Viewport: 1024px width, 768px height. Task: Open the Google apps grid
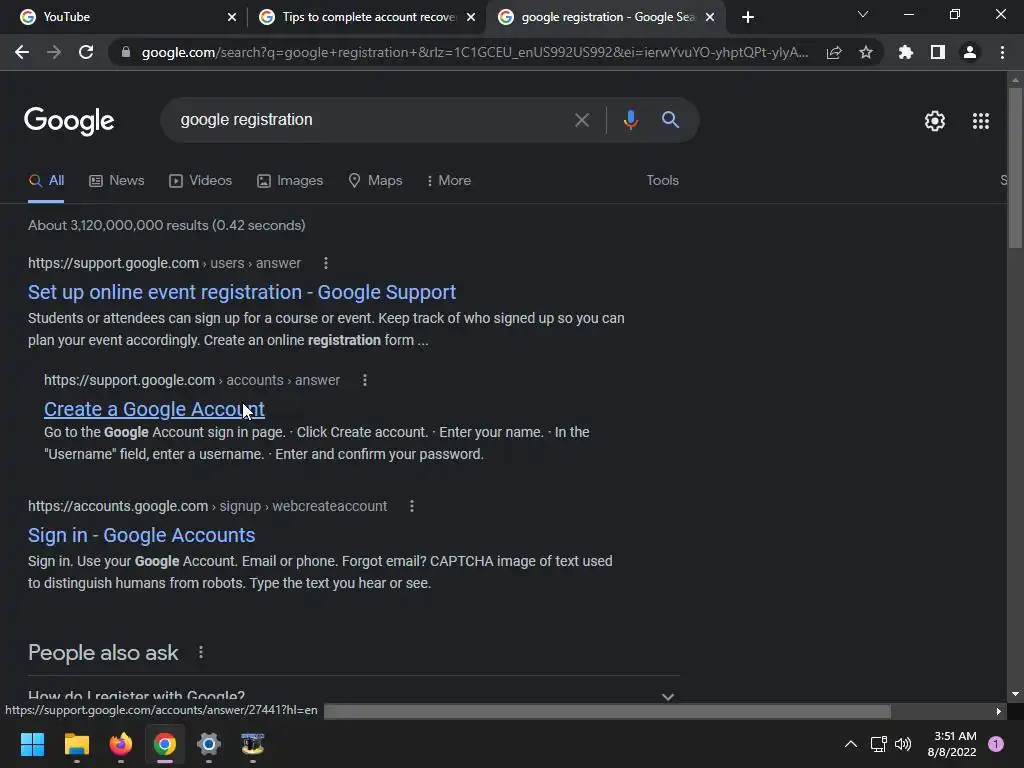(981, 121)
